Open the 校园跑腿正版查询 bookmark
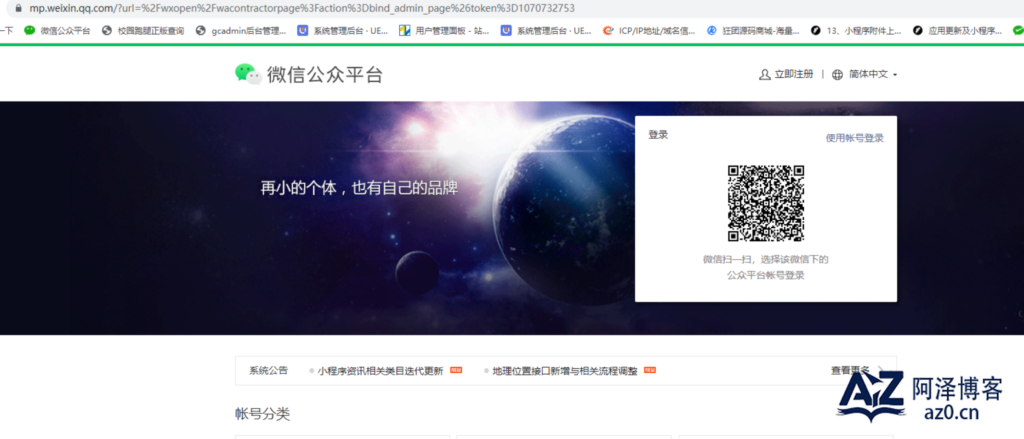 point(143,30)
